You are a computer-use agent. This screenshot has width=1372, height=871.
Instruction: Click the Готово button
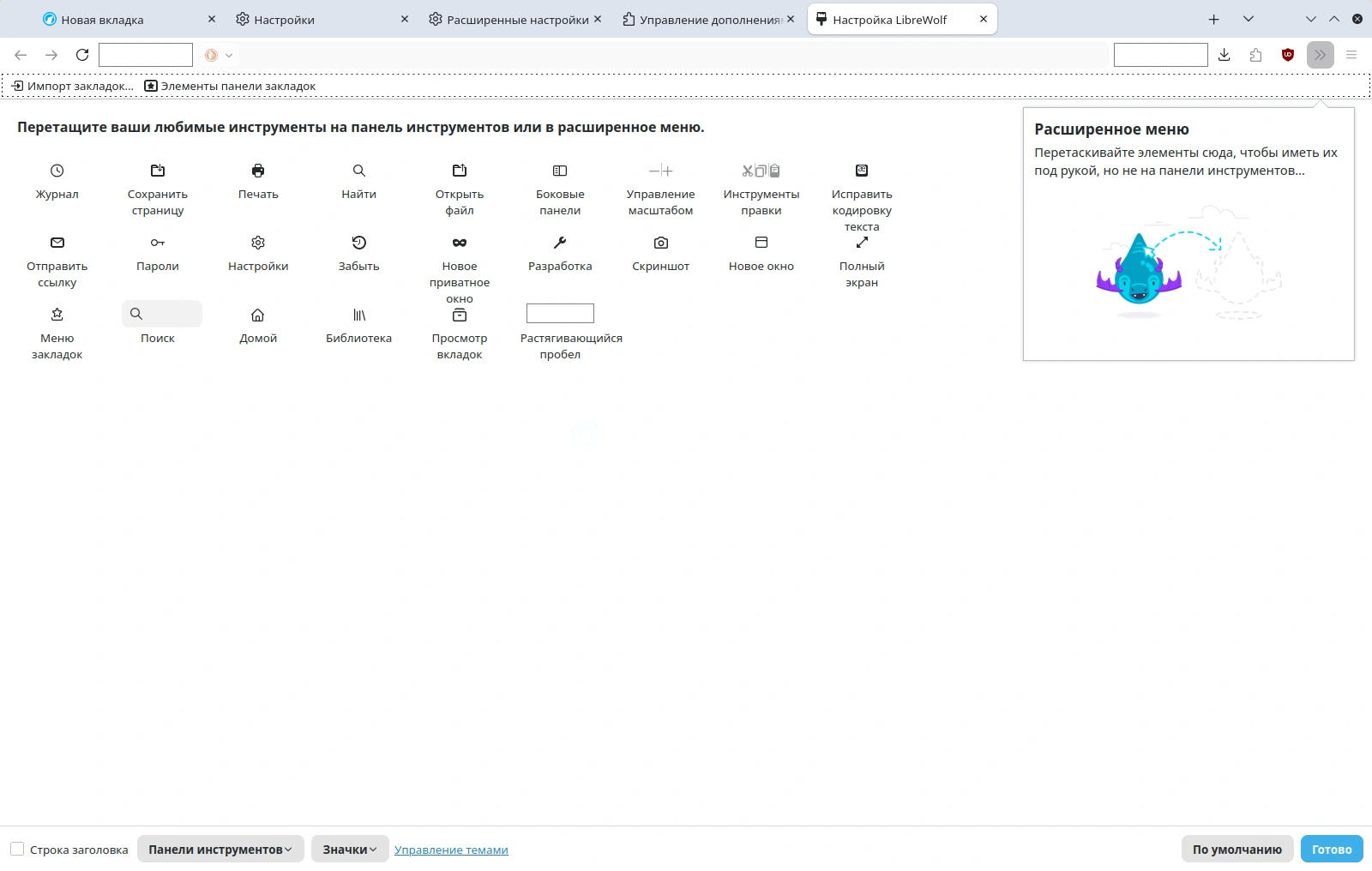pos(1331,849)
